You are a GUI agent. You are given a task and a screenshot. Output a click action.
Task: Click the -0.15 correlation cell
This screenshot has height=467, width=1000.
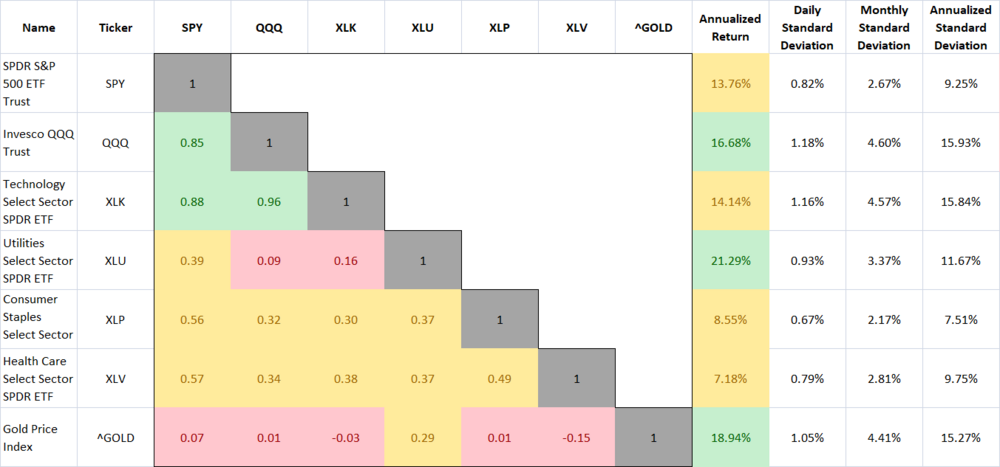(x=577, y=437)
